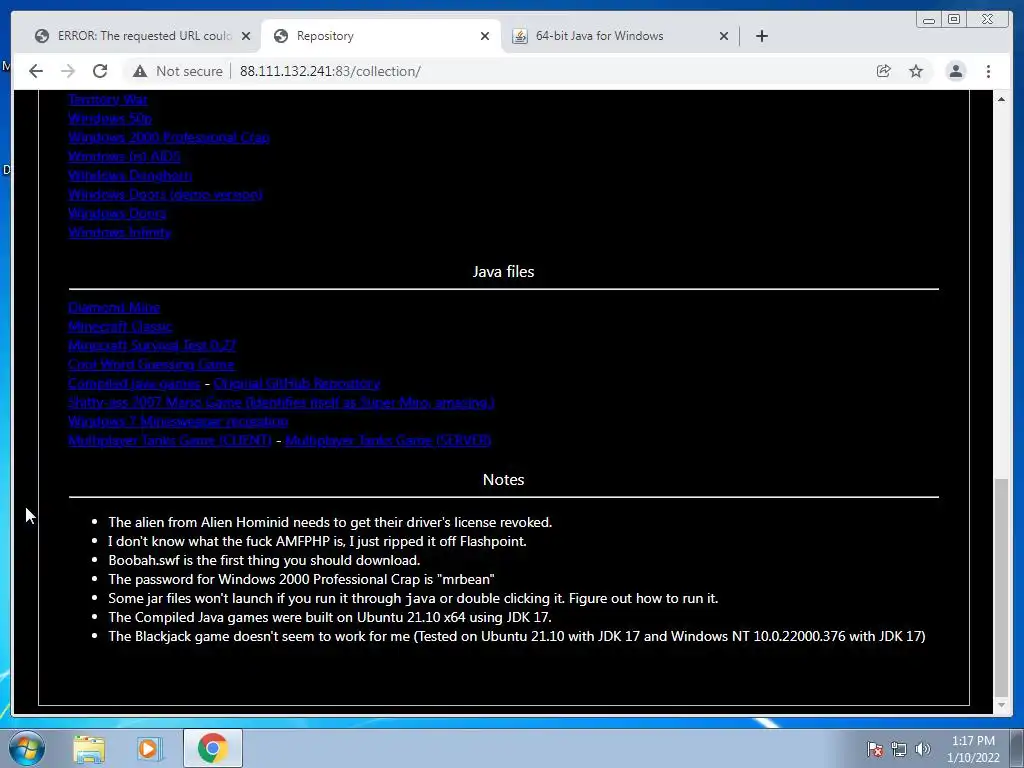Open Windows Explorer from the taskbar

pyautogui.click(x=89, y=748)
